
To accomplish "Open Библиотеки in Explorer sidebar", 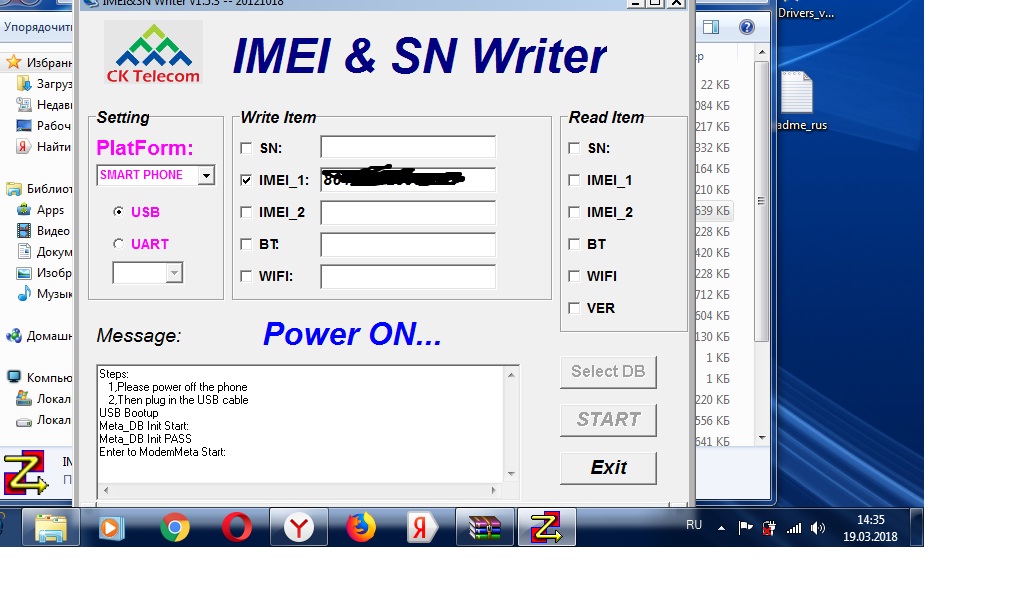I will [x=39, y=189].
